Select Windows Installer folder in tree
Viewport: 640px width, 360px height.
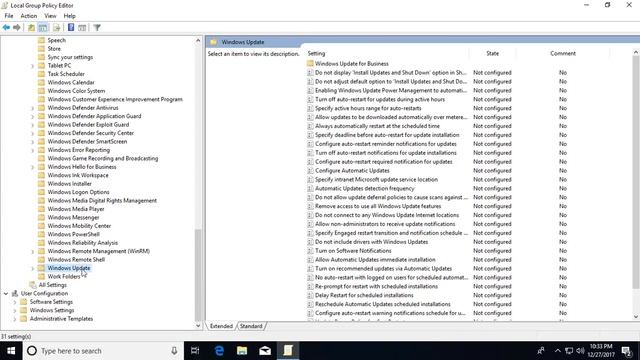tap(69, 184)
